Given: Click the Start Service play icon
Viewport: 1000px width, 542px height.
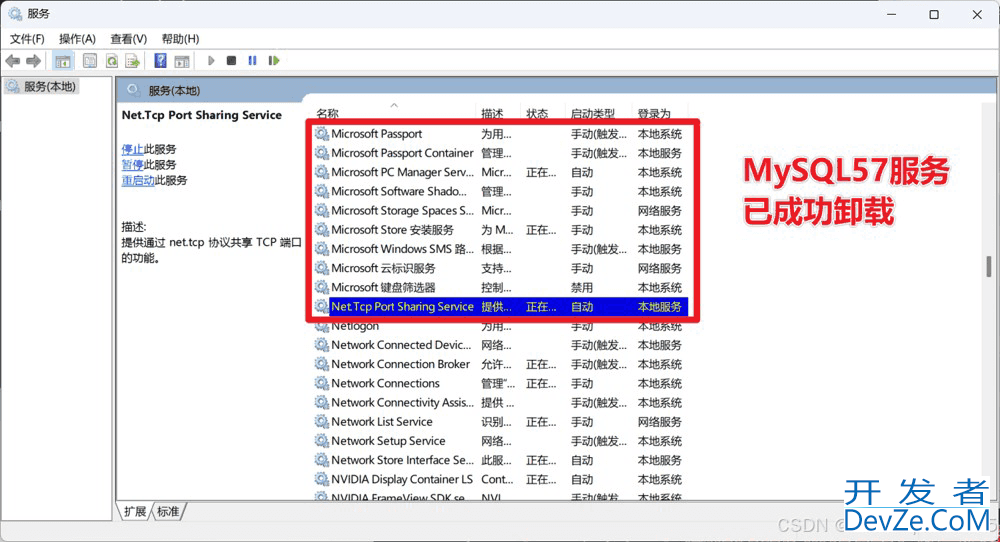Looking at the screenshot, I should 211,61.
